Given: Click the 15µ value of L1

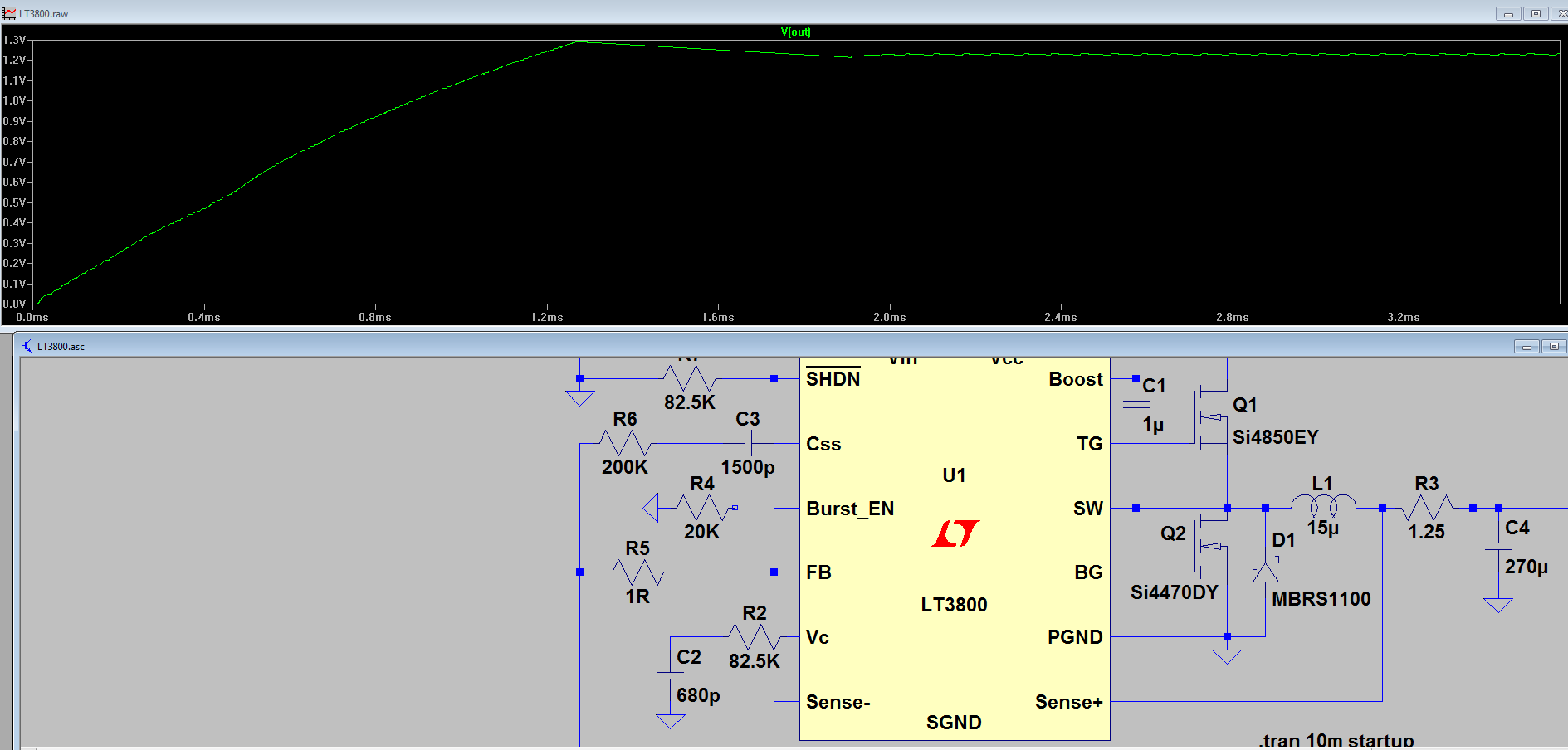Looking at the screenshot, I should tap(1323, 528).
